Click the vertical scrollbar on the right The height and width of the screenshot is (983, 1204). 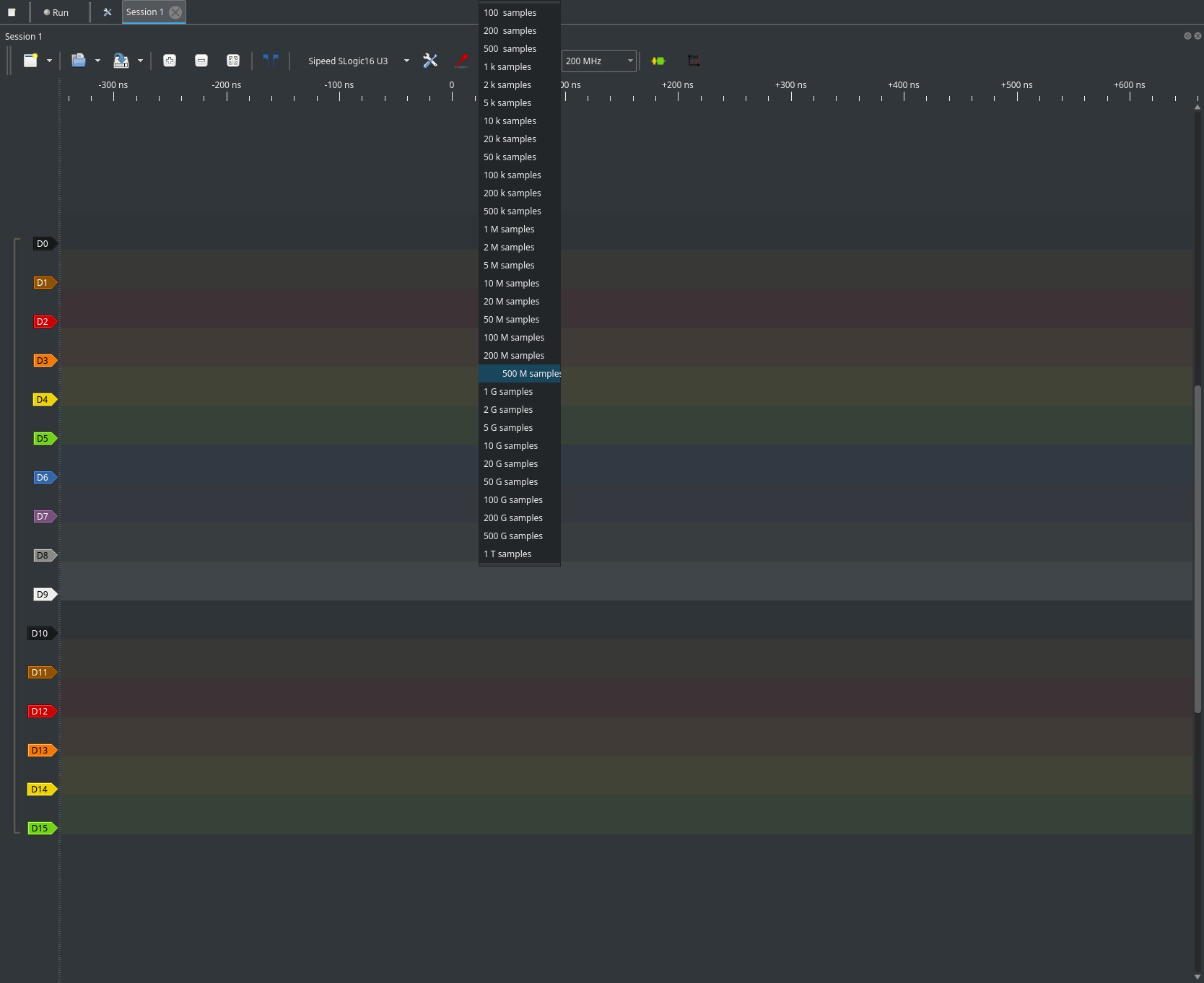[x=1198, y=549]
